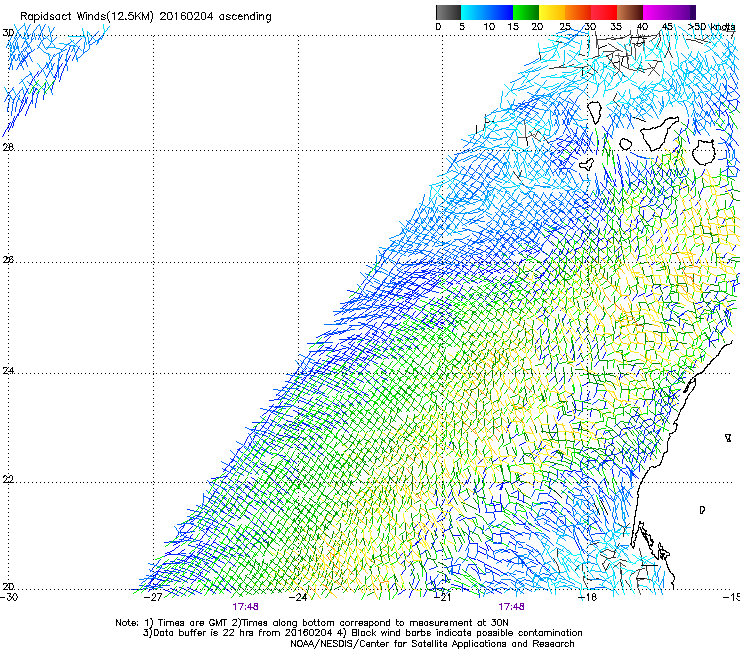Click the latitude axis label '30'
Screen dimensions: 740x650
(8, 33)
